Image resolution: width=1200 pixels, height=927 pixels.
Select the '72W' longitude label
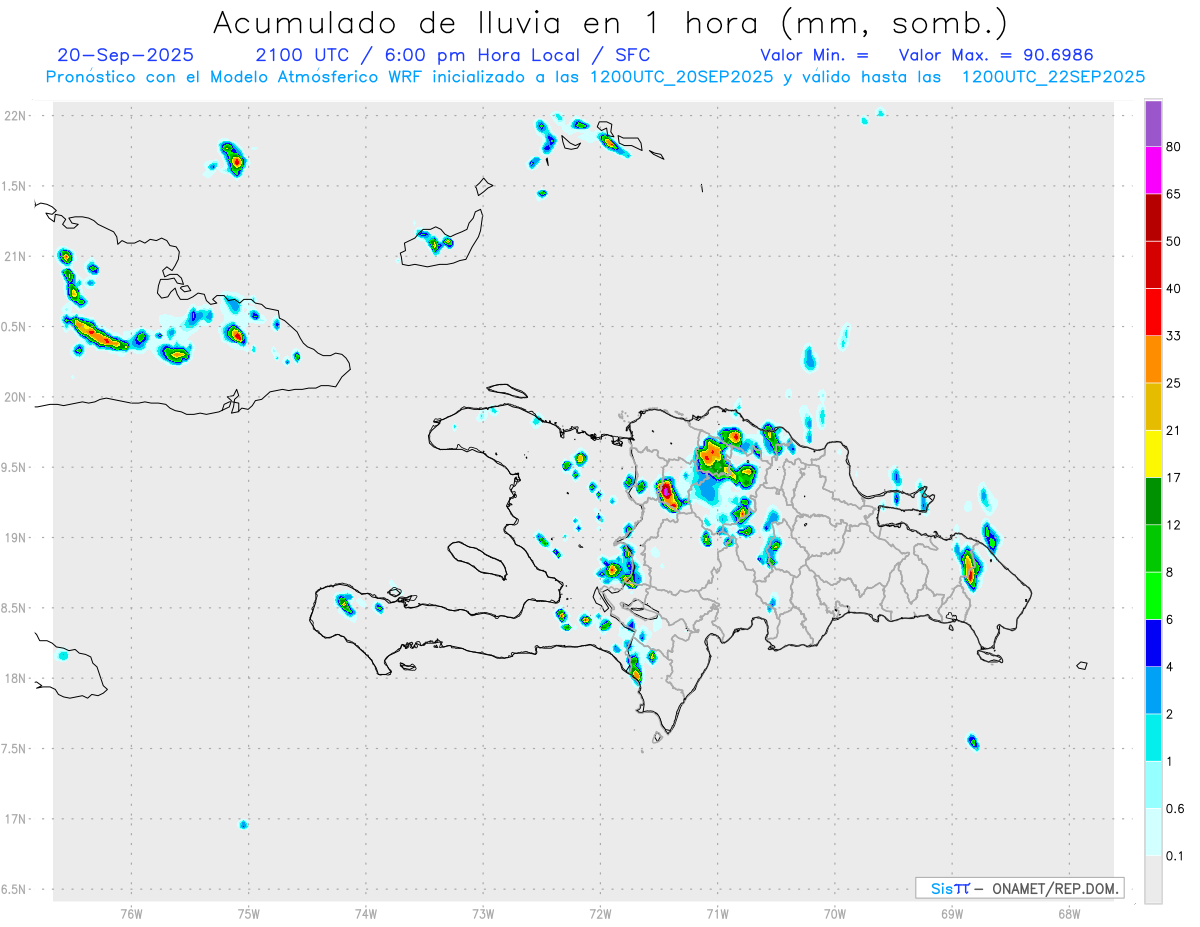pyautogui.click(x=600, y=913)
